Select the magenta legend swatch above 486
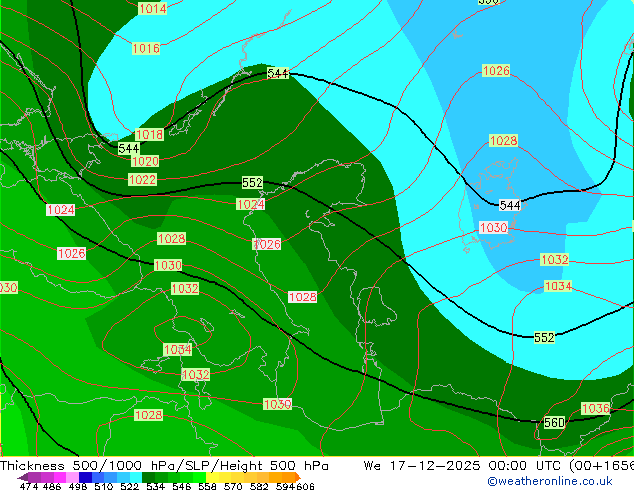 [59, 477]
